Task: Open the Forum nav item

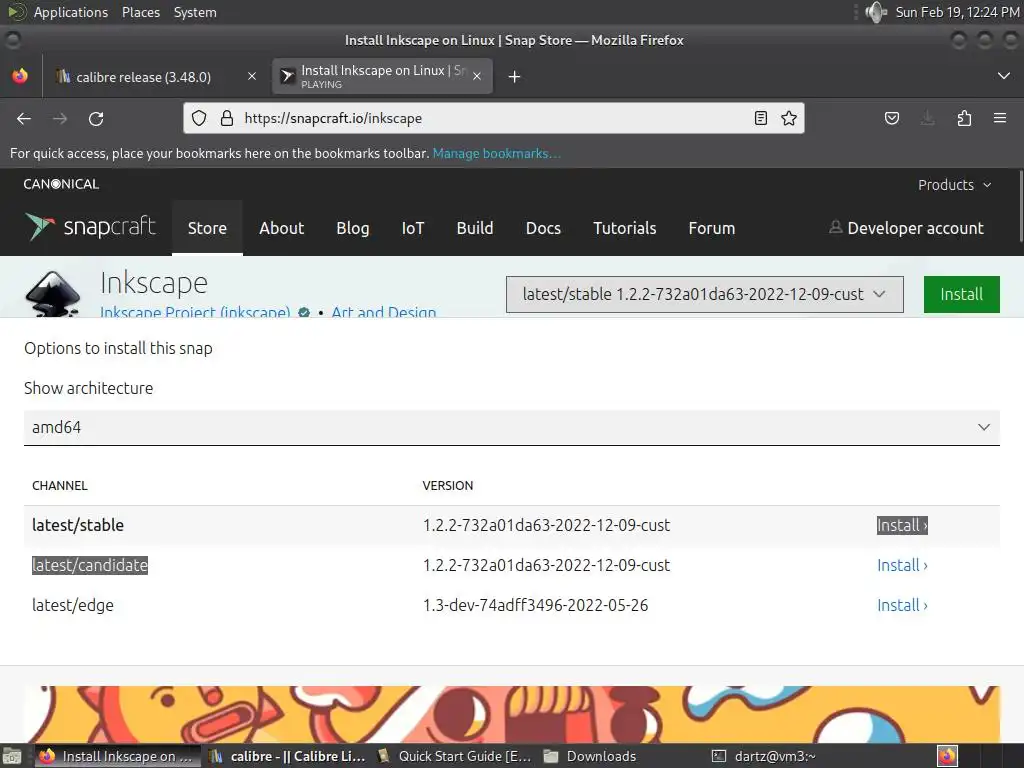Action: tap(712, 228)
